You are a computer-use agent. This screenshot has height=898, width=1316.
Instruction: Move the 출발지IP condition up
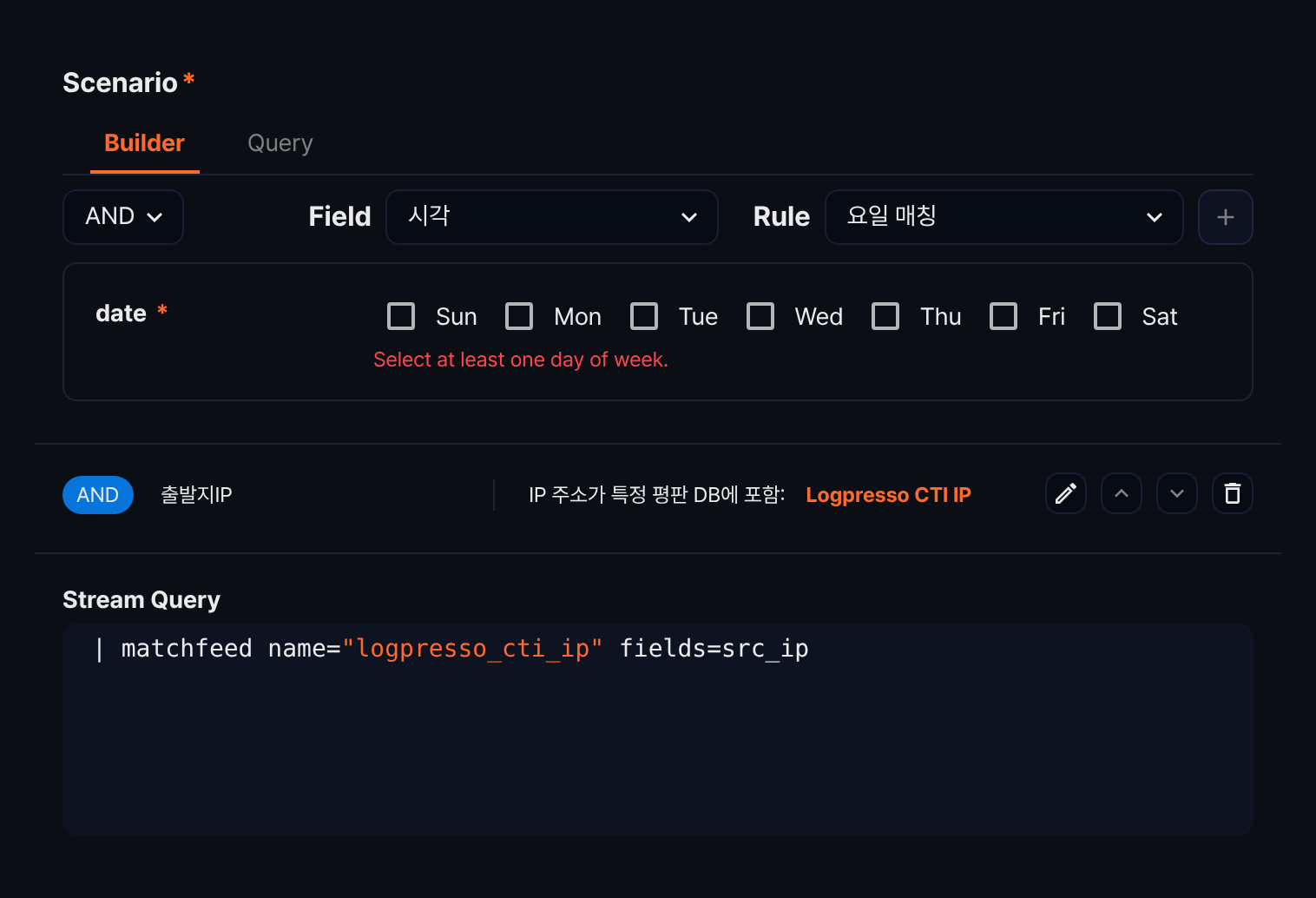pos(1121,493)
